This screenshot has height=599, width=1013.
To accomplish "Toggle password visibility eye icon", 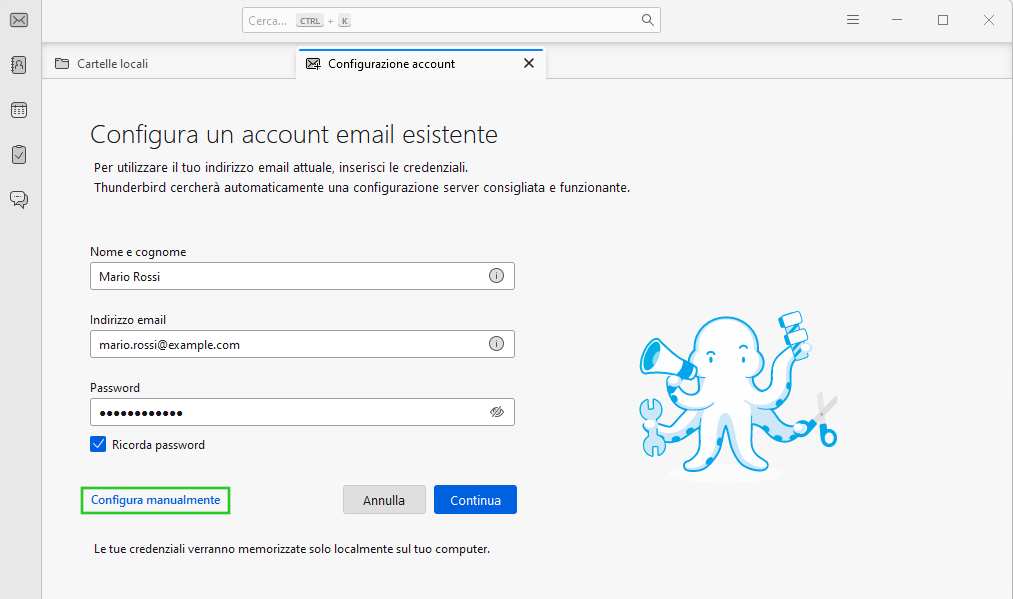I will [x=496, y=412].
